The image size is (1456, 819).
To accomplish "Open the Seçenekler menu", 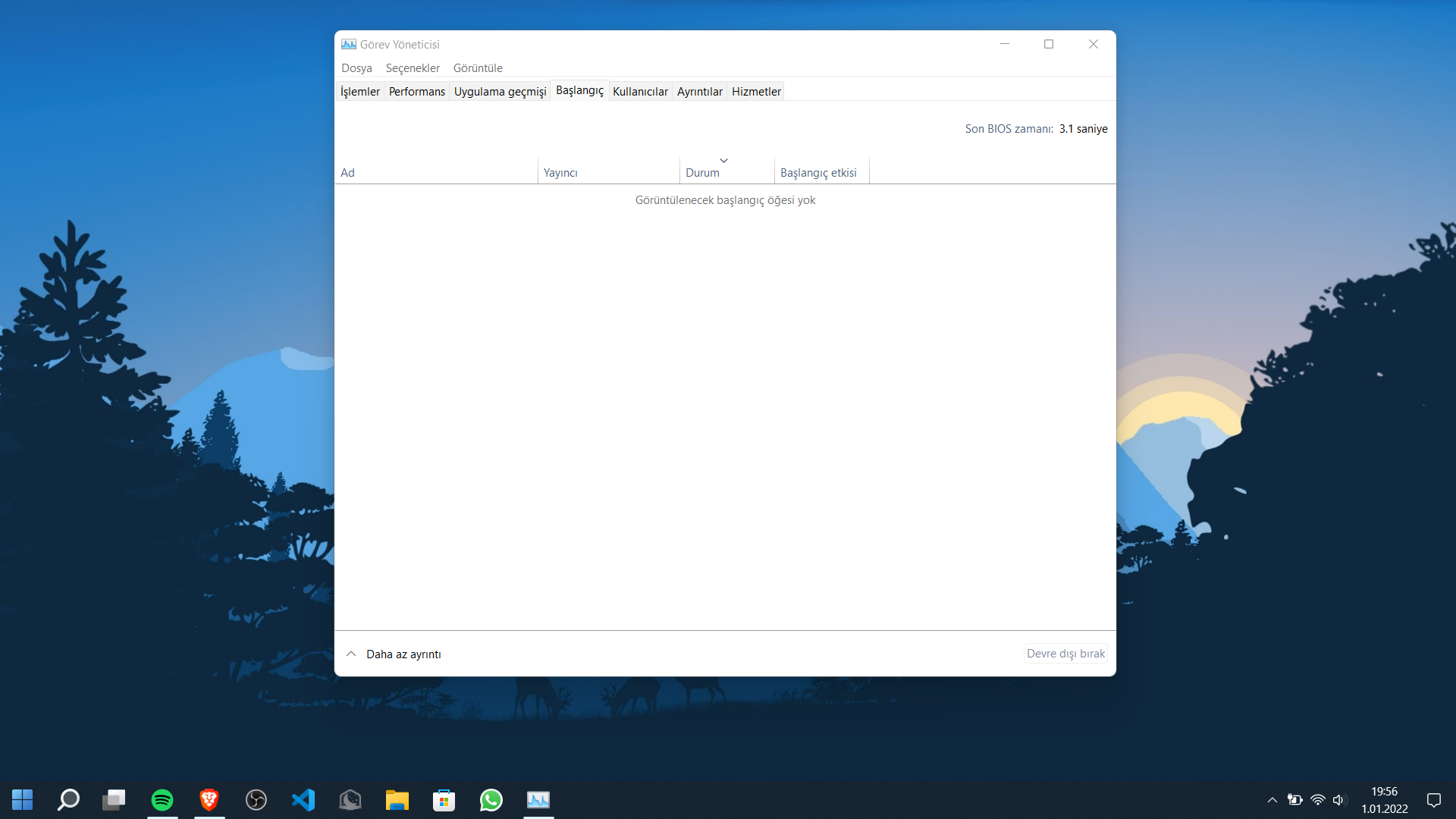I will pyautogui.click(x=413, y=68).
